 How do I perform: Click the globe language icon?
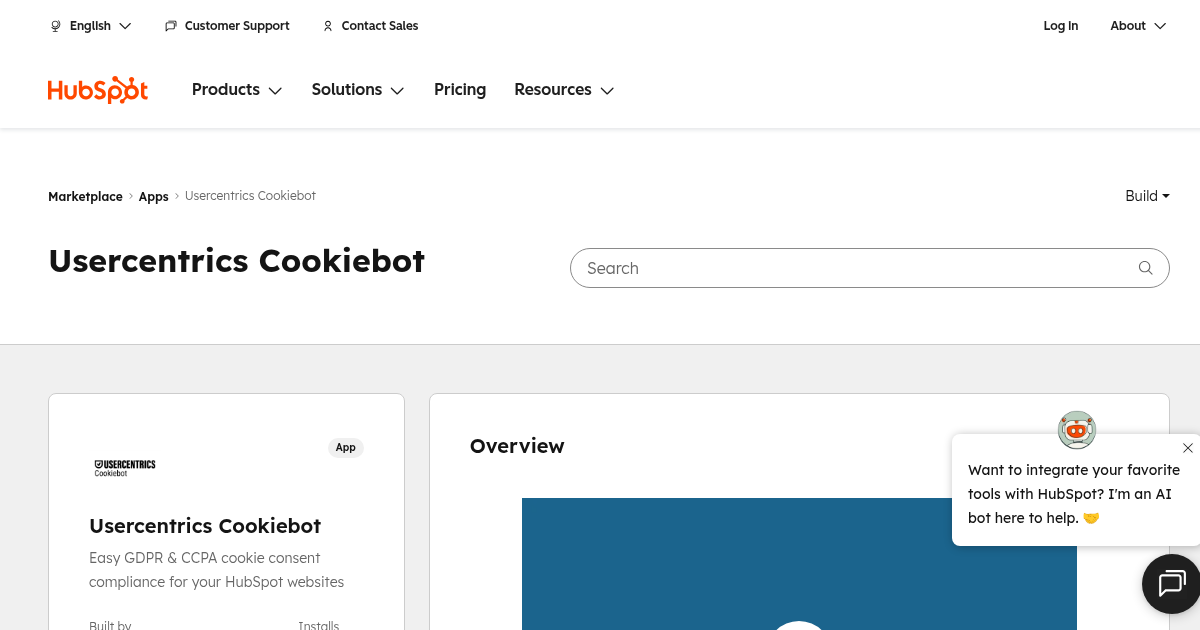pos(55,26)
